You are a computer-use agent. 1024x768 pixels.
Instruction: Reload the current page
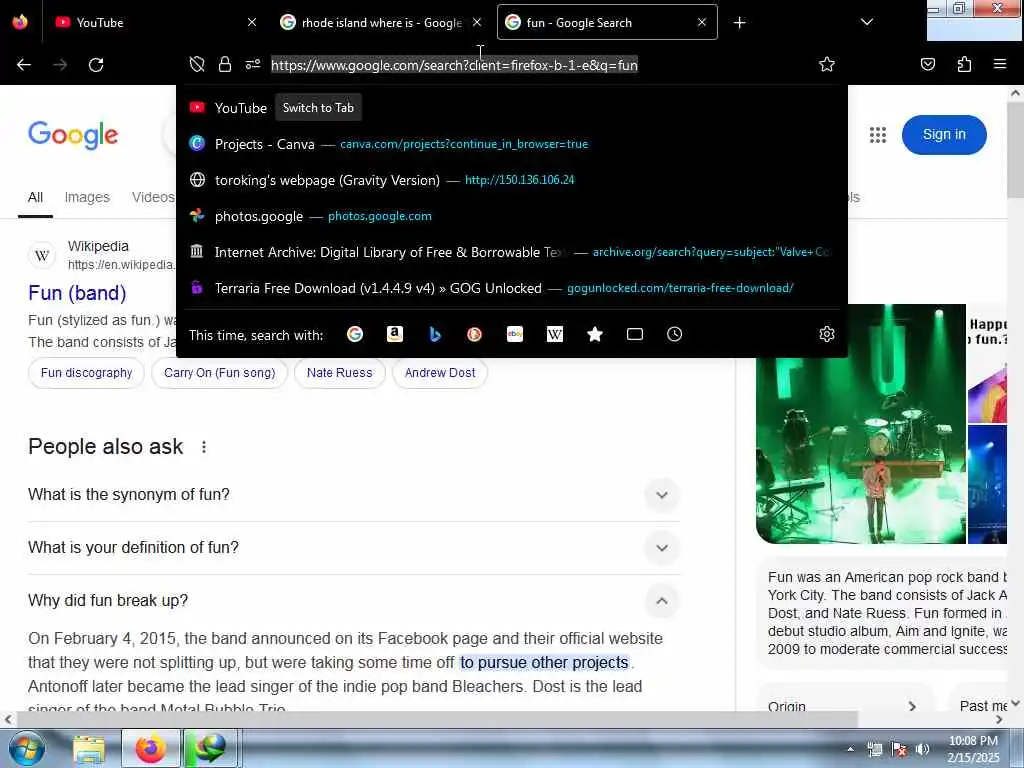coord(96,65)
